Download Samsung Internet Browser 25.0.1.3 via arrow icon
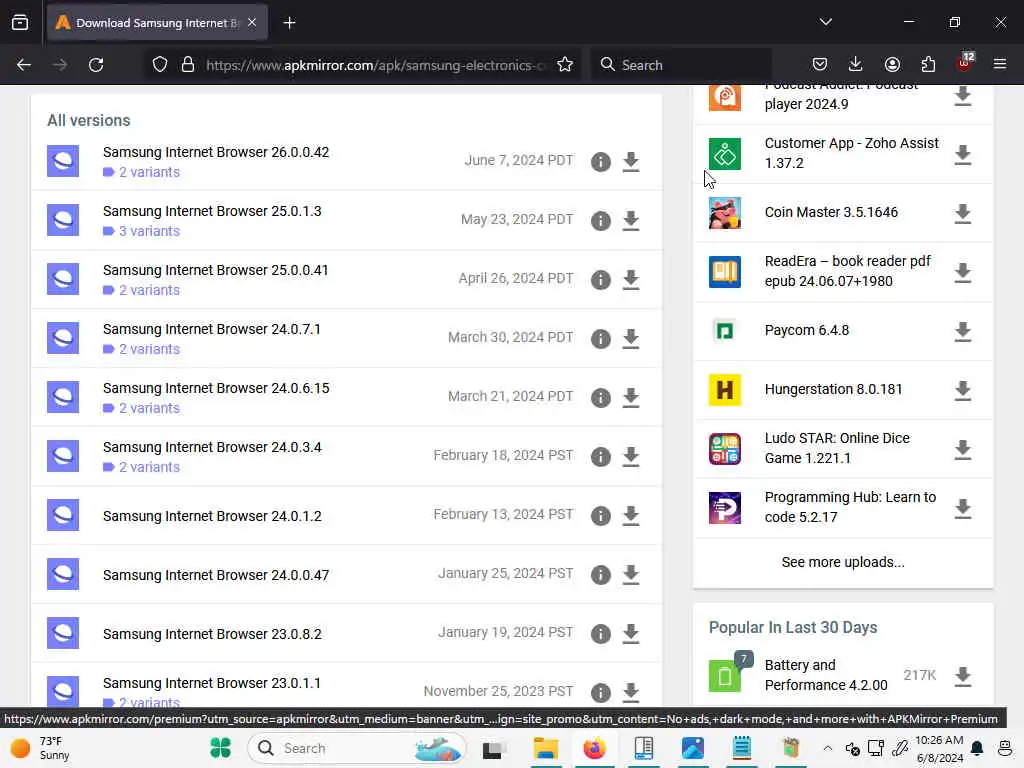Viewport: 1024px width, 768px height. [630, 220]
